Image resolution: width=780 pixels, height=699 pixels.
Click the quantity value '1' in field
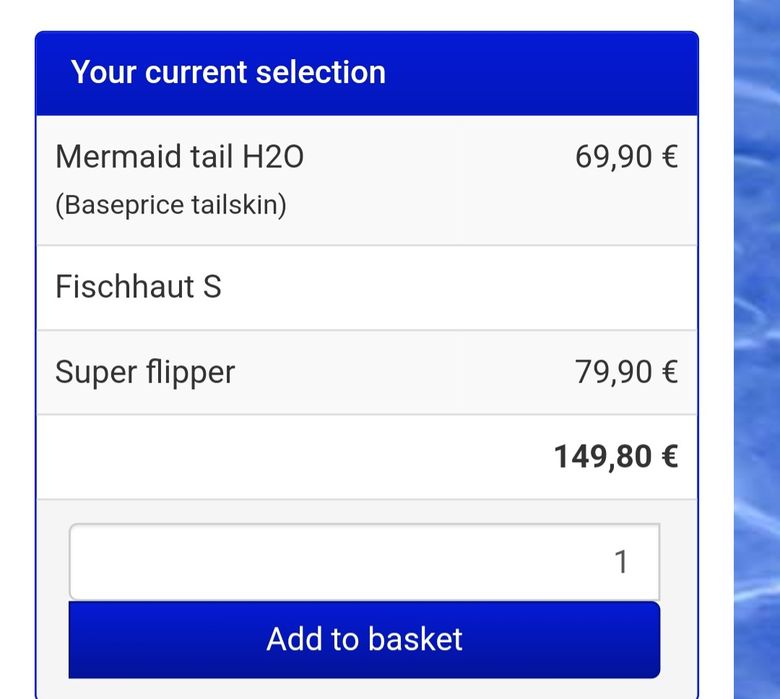(x=621, y=562)
